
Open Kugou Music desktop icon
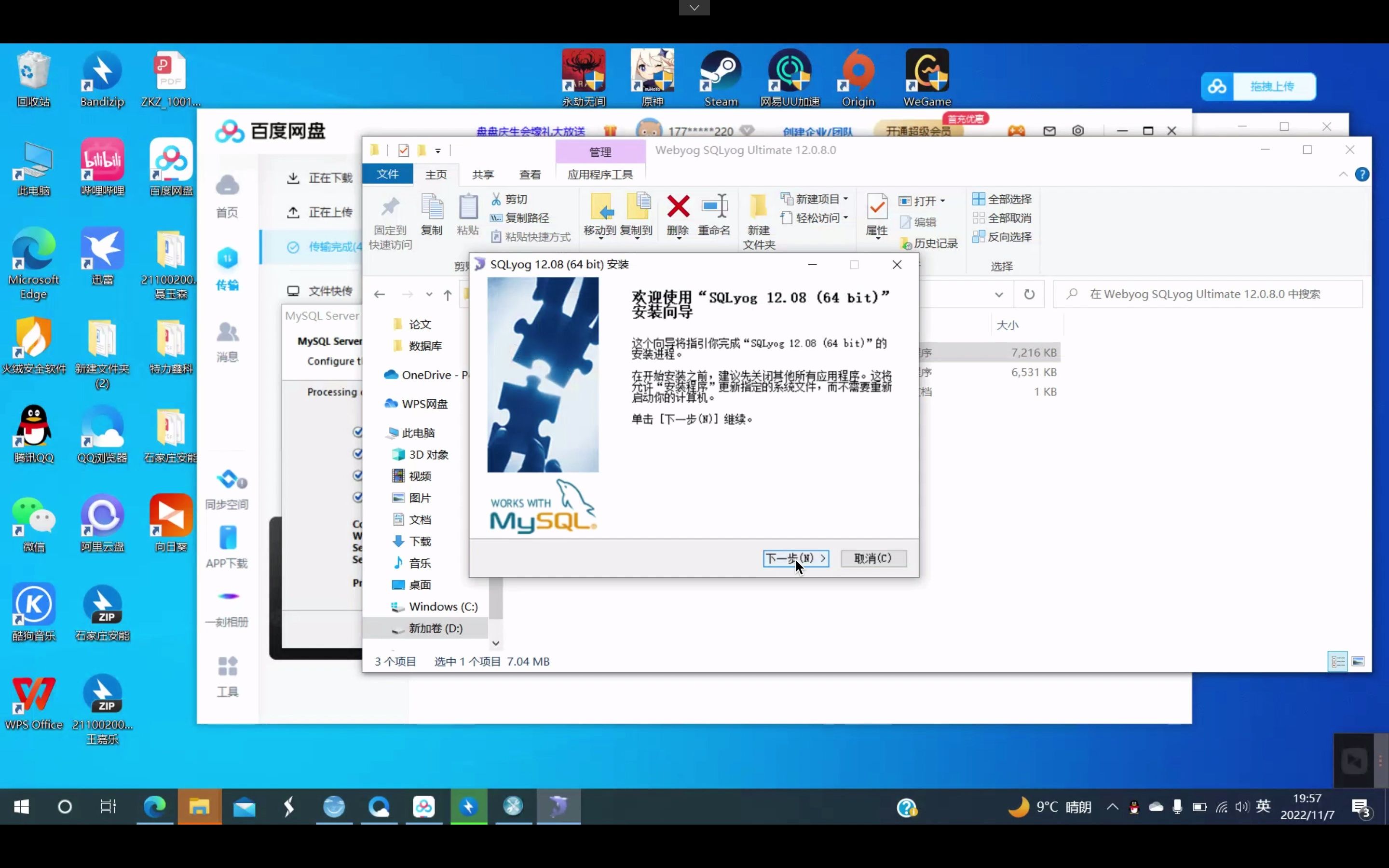33,613
